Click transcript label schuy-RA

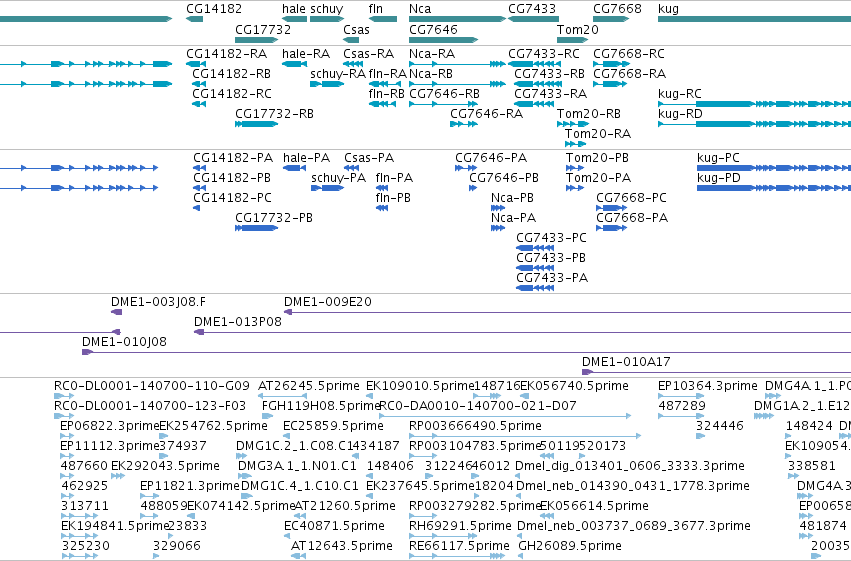338,74
